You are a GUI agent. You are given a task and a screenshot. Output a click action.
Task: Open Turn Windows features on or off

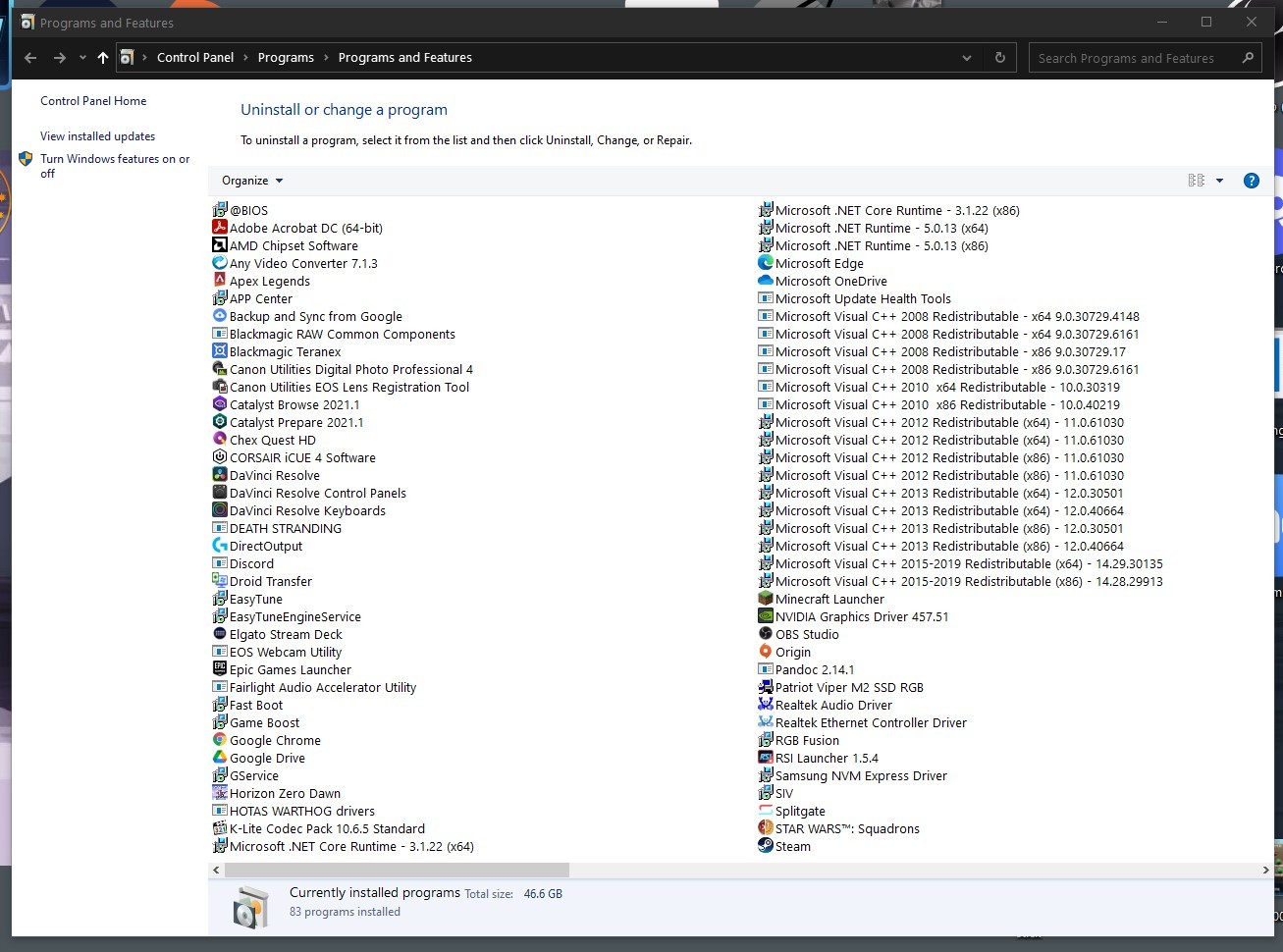click(x=115, y=166)
